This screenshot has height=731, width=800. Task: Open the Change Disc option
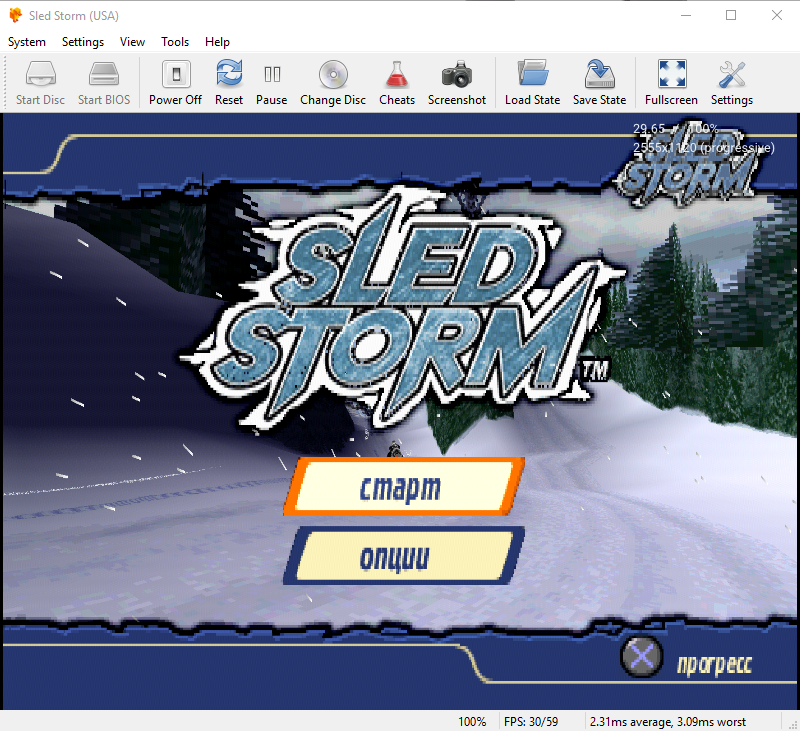click(333, 83)
